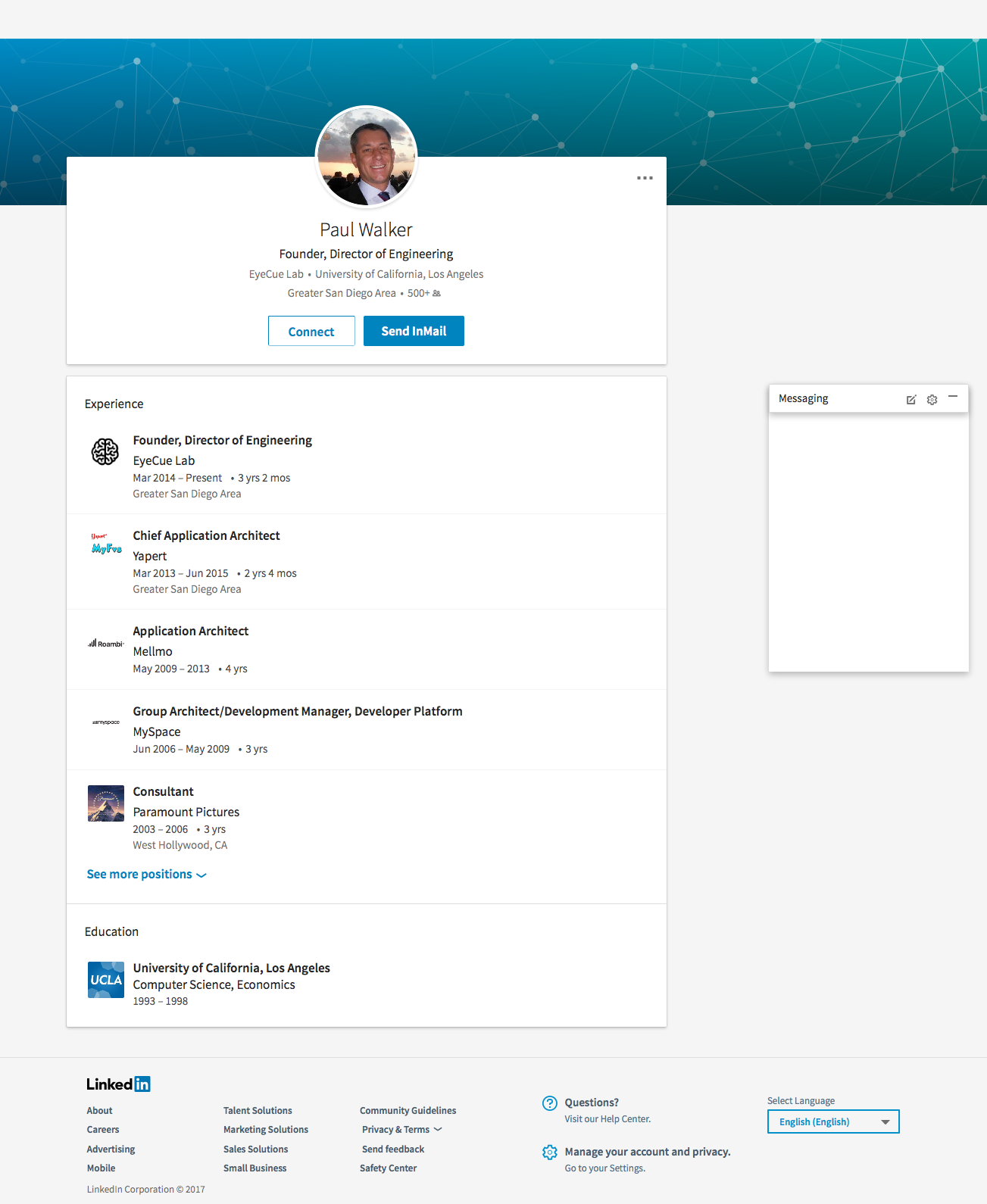
Task: Click the manage account gear icon
Action: pos(550,1153)
